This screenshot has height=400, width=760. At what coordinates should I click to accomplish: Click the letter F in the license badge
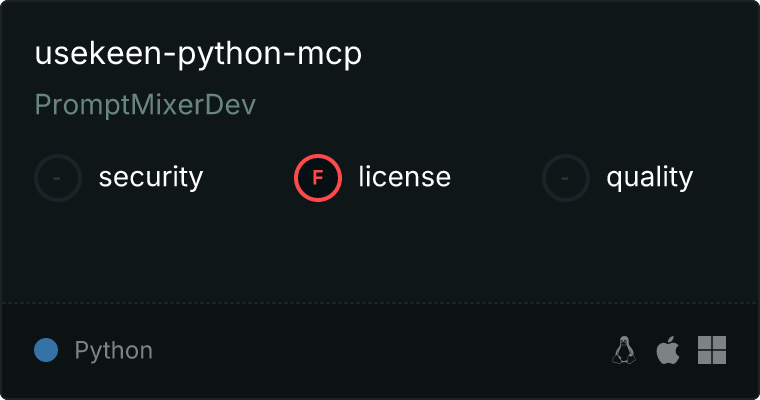tap(318, 178)
